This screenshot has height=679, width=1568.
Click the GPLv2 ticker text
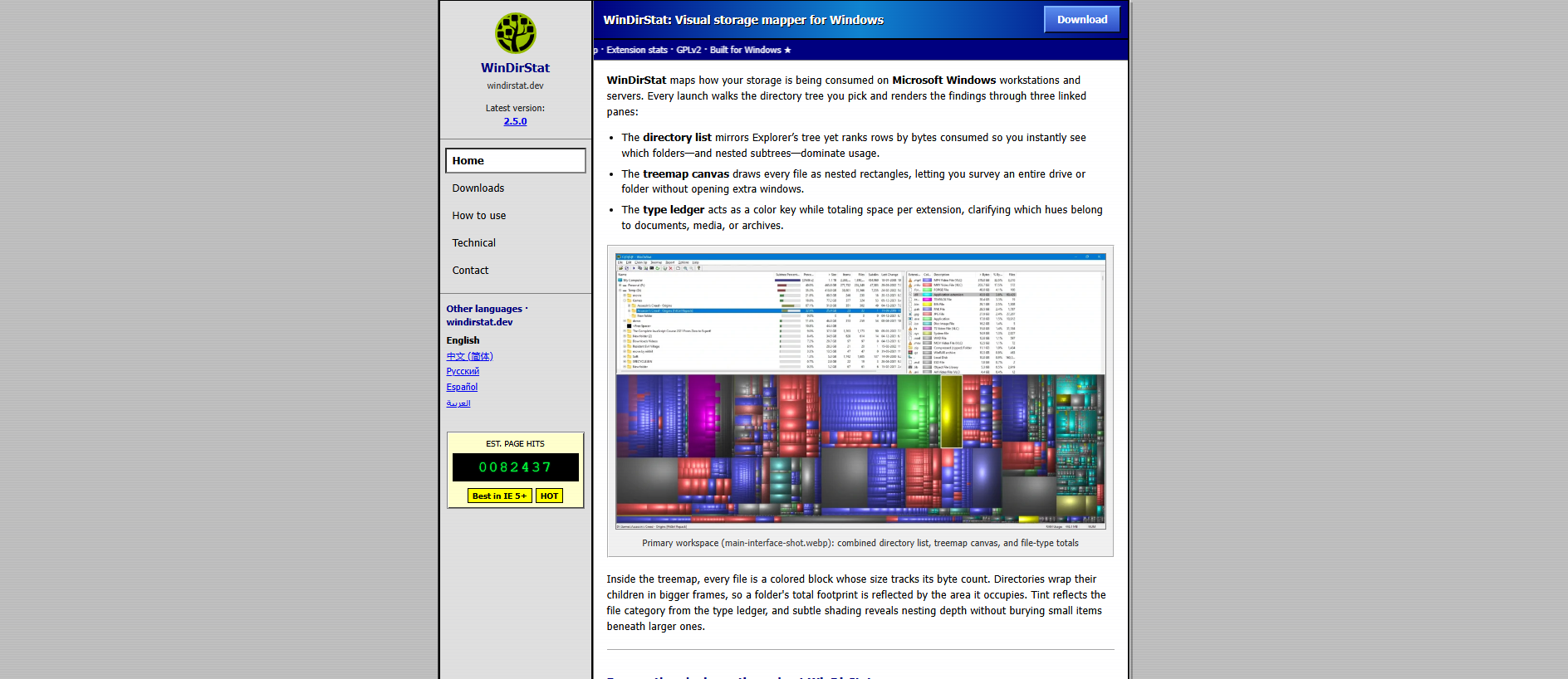(x=688, y=50)
